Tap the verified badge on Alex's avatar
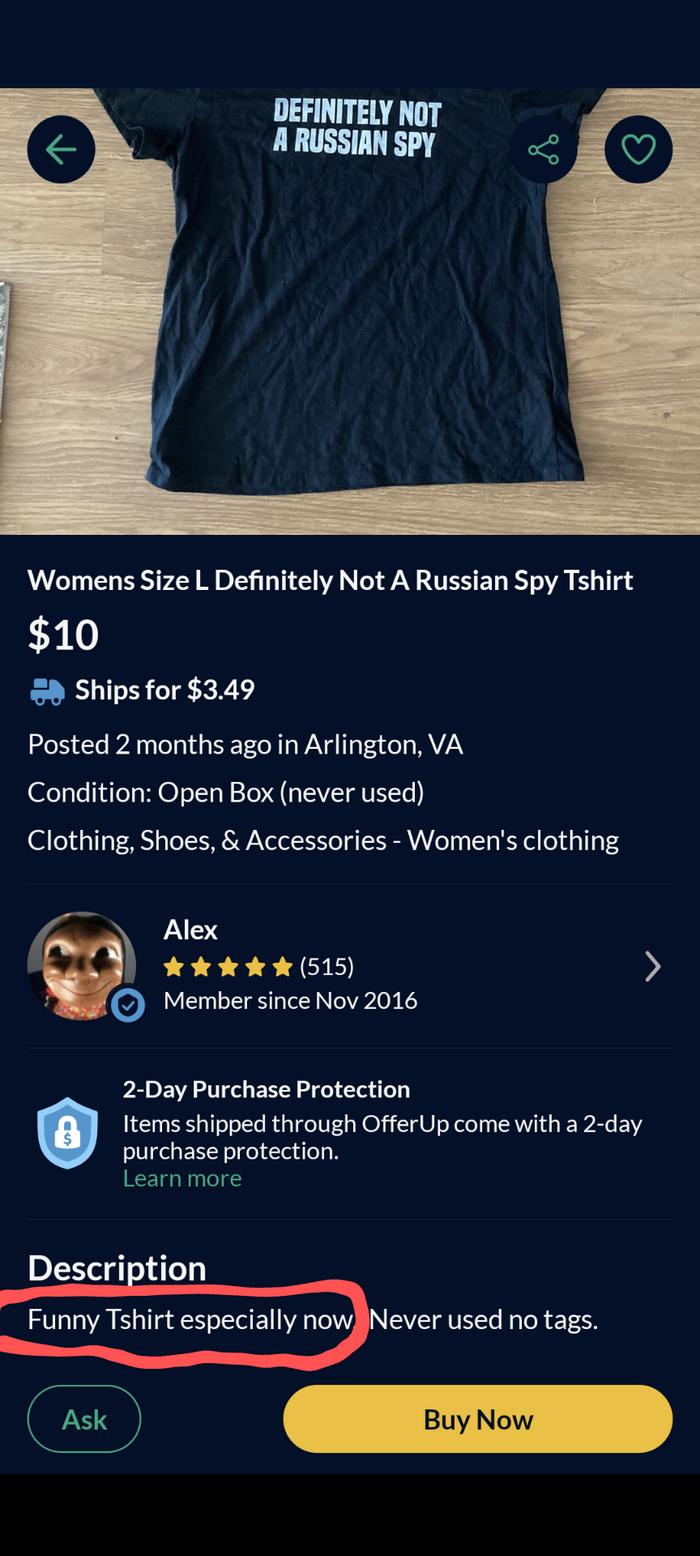This screenshot has height=1556, width=700. (127, 1005)
